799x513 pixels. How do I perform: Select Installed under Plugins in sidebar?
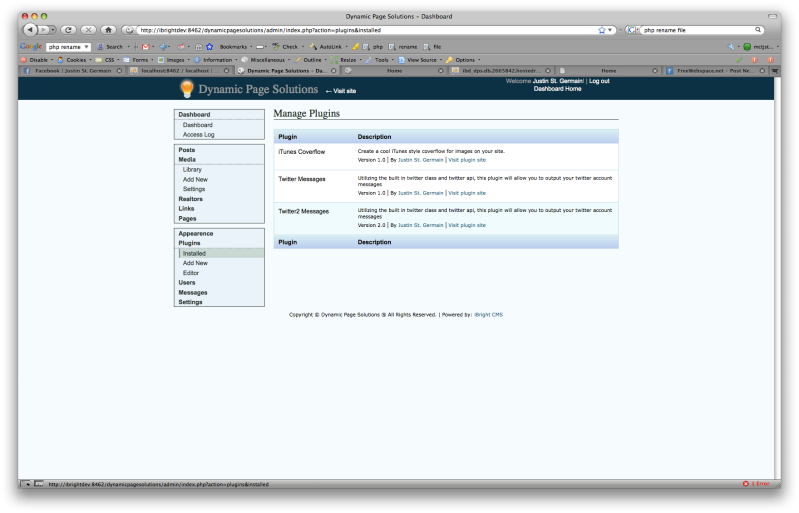[221, 253]
